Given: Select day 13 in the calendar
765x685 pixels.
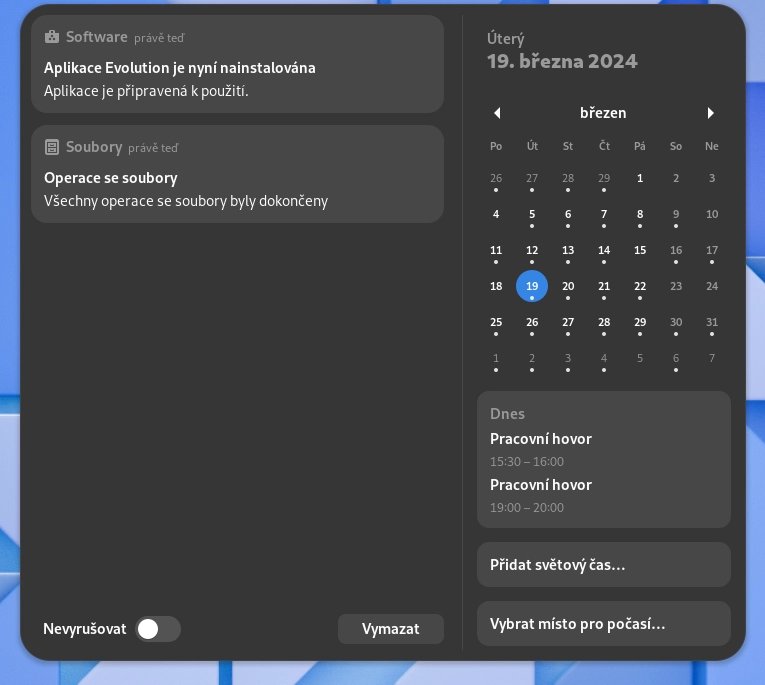Looking at the screenshot, I should click(568, 250).
